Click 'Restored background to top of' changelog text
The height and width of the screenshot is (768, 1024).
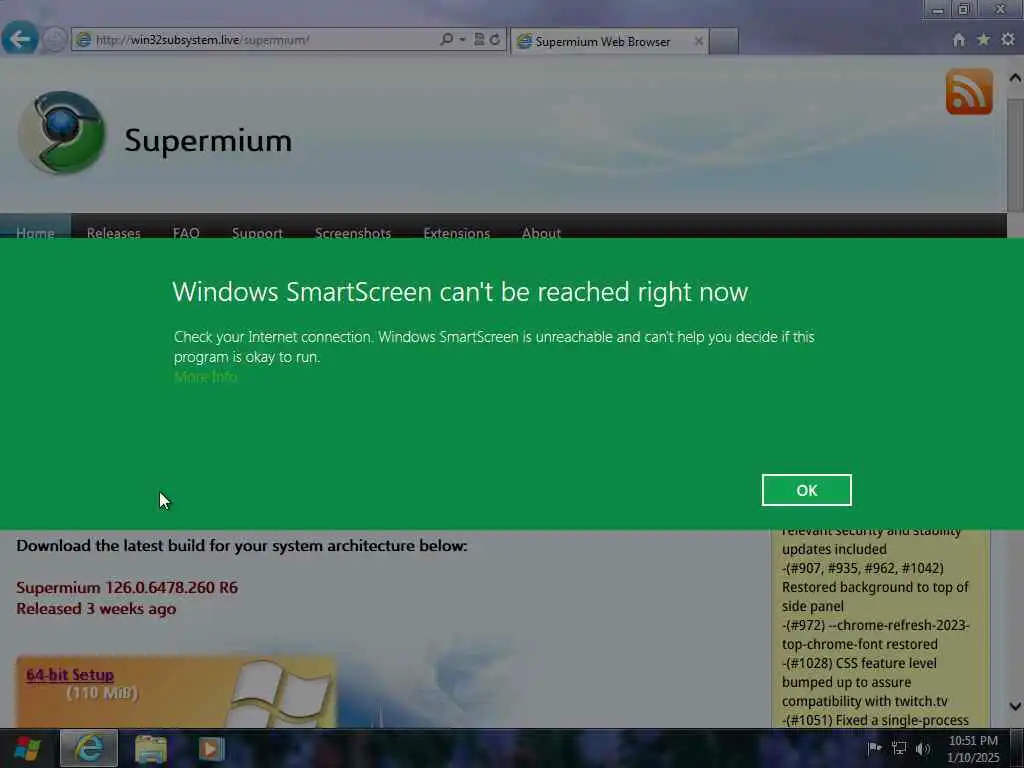(x=875, y=587)
